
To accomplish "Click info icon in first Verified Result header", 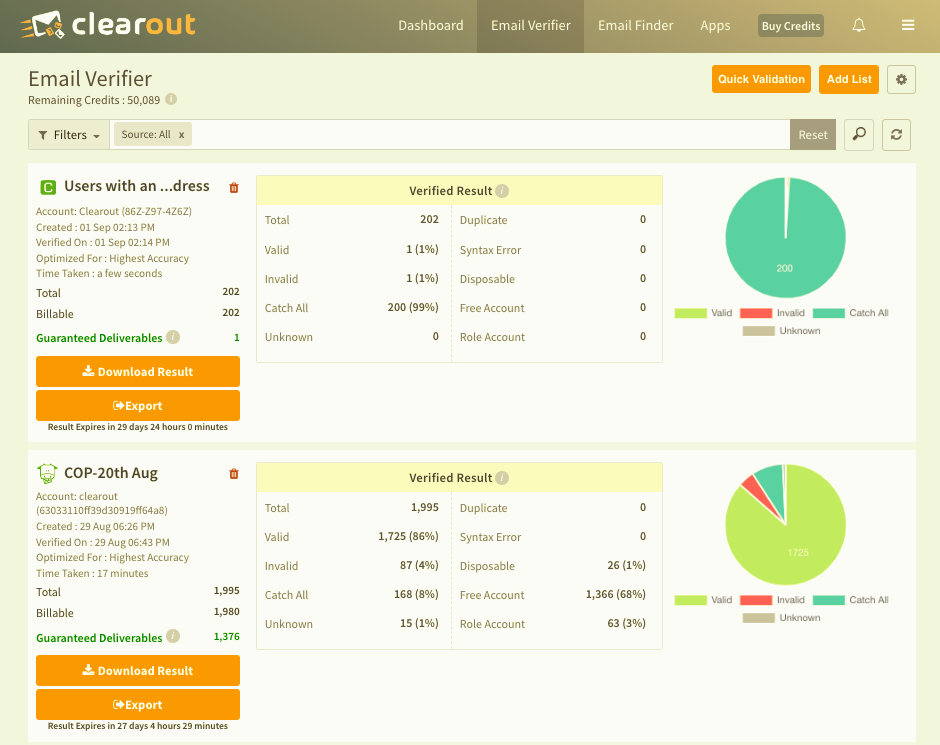I will [x=502, y=191].
